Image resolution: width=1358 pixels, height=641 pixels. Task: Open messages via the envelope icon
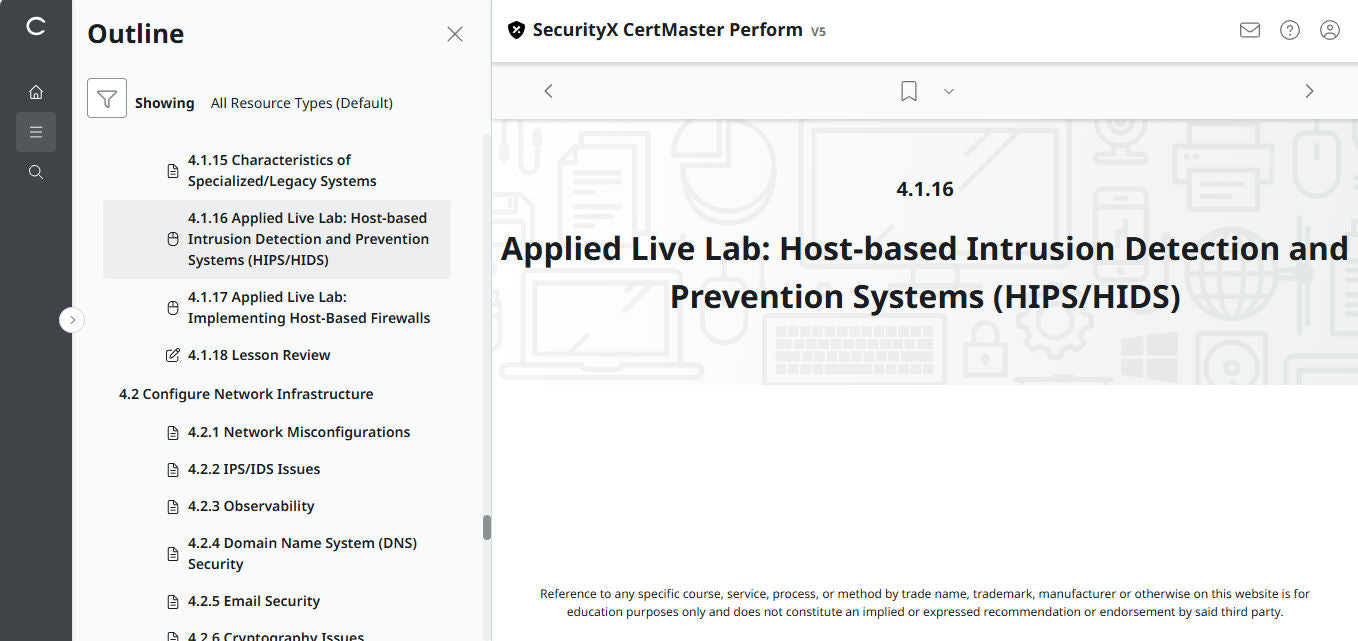pos(1249,30)
